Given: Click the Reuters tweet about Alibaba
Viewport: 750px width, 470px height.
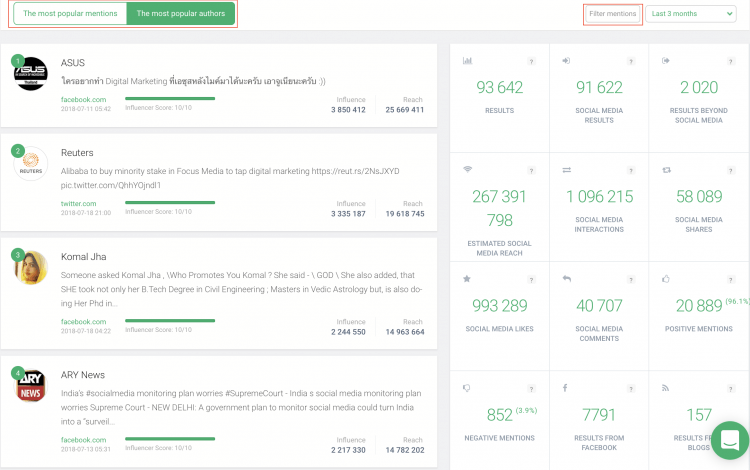Looking at the screenshot, I should (x=230, y=178).
